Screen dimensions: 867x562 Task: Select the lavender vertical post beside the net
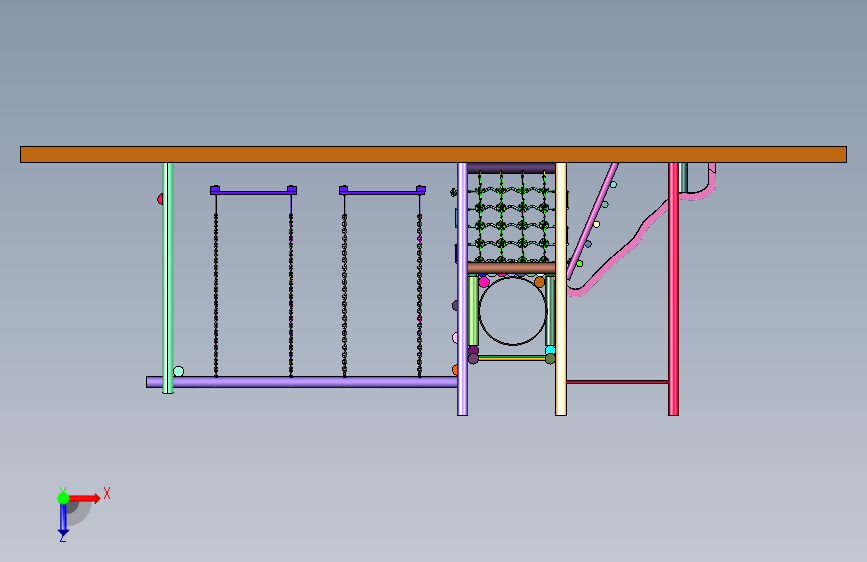[x=462, y=289]
